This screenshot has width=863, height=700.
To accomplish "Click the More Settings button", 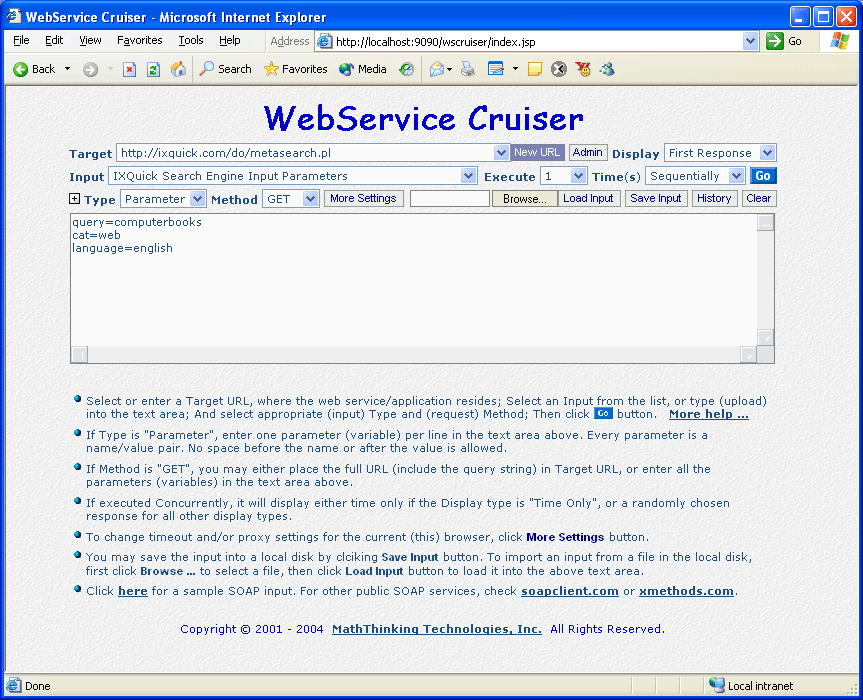I will (363, 199).
